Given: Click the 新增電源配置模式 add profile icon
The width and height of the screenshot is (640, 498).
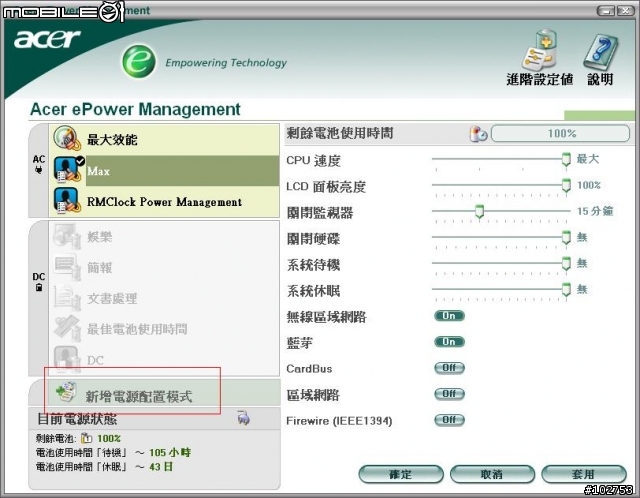Looking at the screenshot, I should (x=66, y=391).
